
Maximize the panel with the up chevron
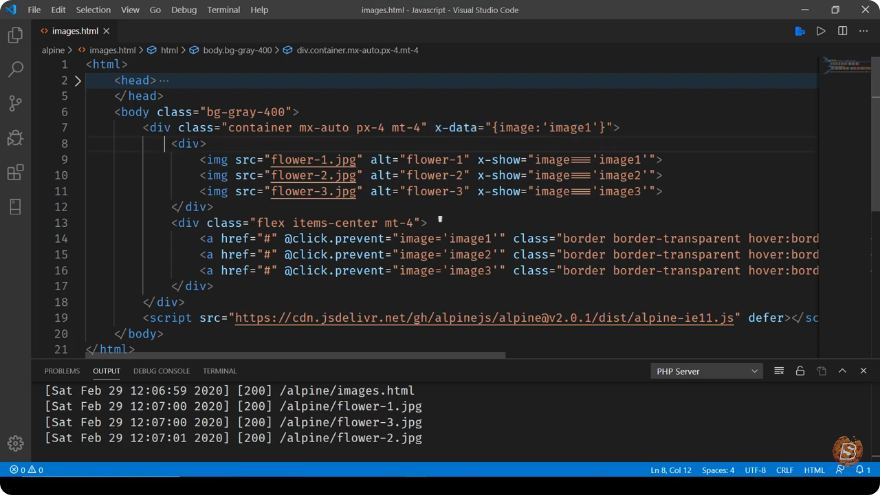click(x=842, y=371)
